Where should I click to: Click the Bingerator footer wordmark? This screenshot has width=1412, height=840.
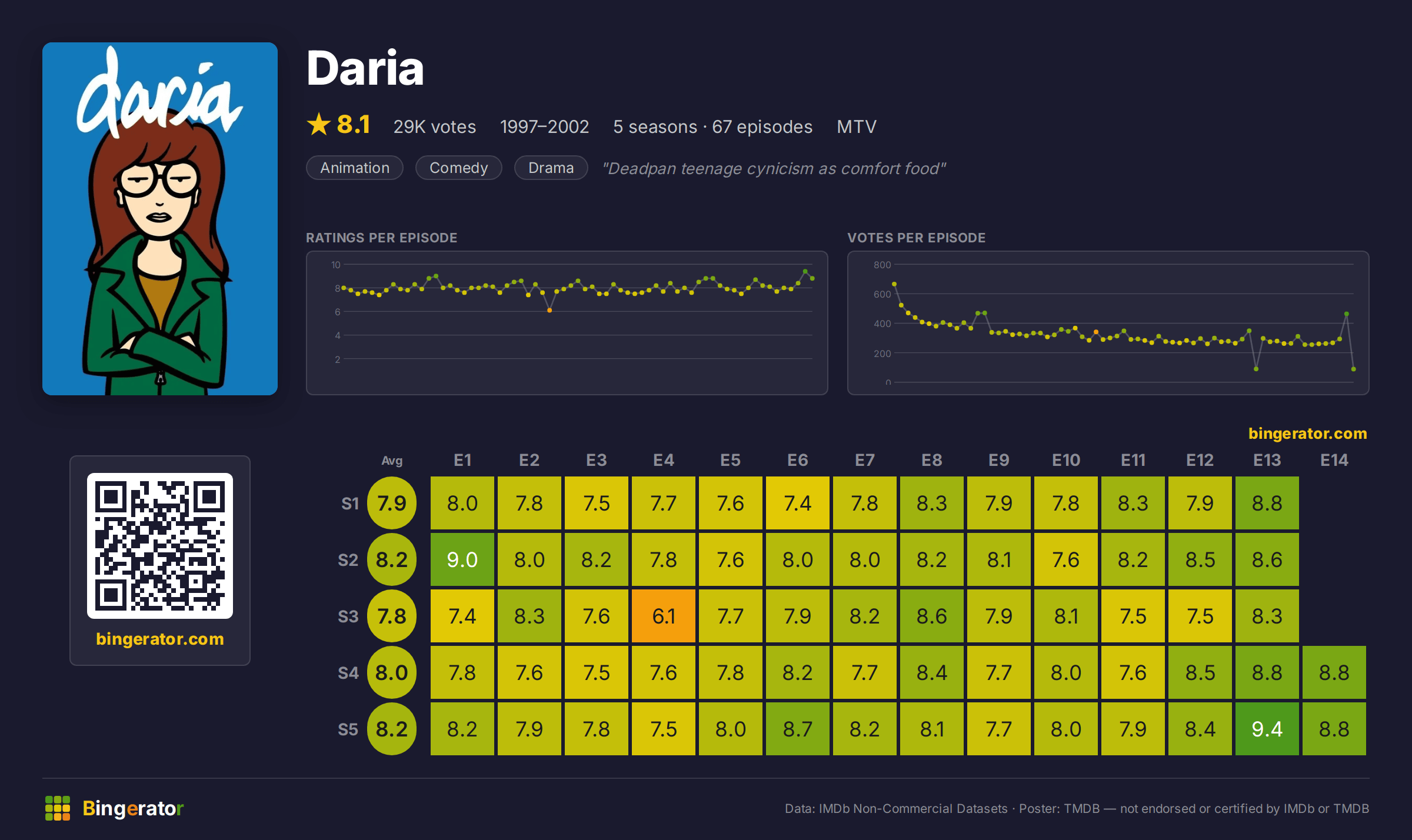(x=133, y=808)
